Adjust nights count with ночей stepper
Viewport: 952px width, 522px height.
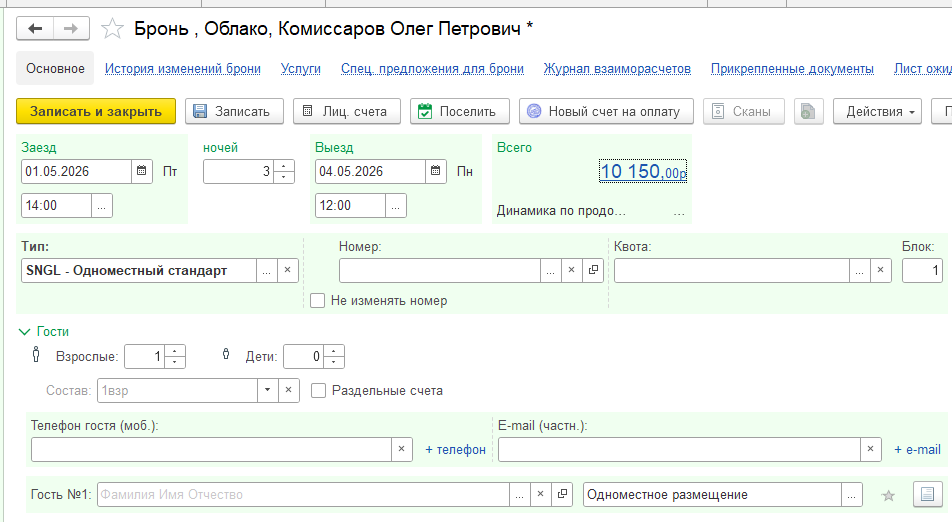284,171
